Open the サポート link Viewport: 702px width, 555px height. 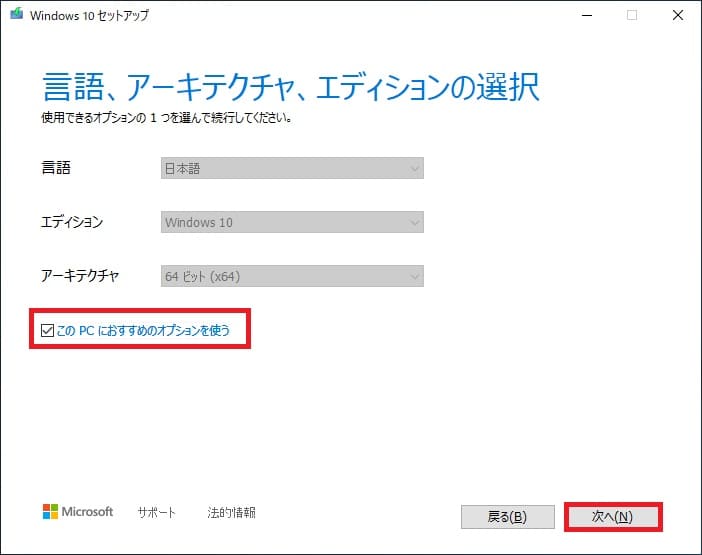click(156, 512)
